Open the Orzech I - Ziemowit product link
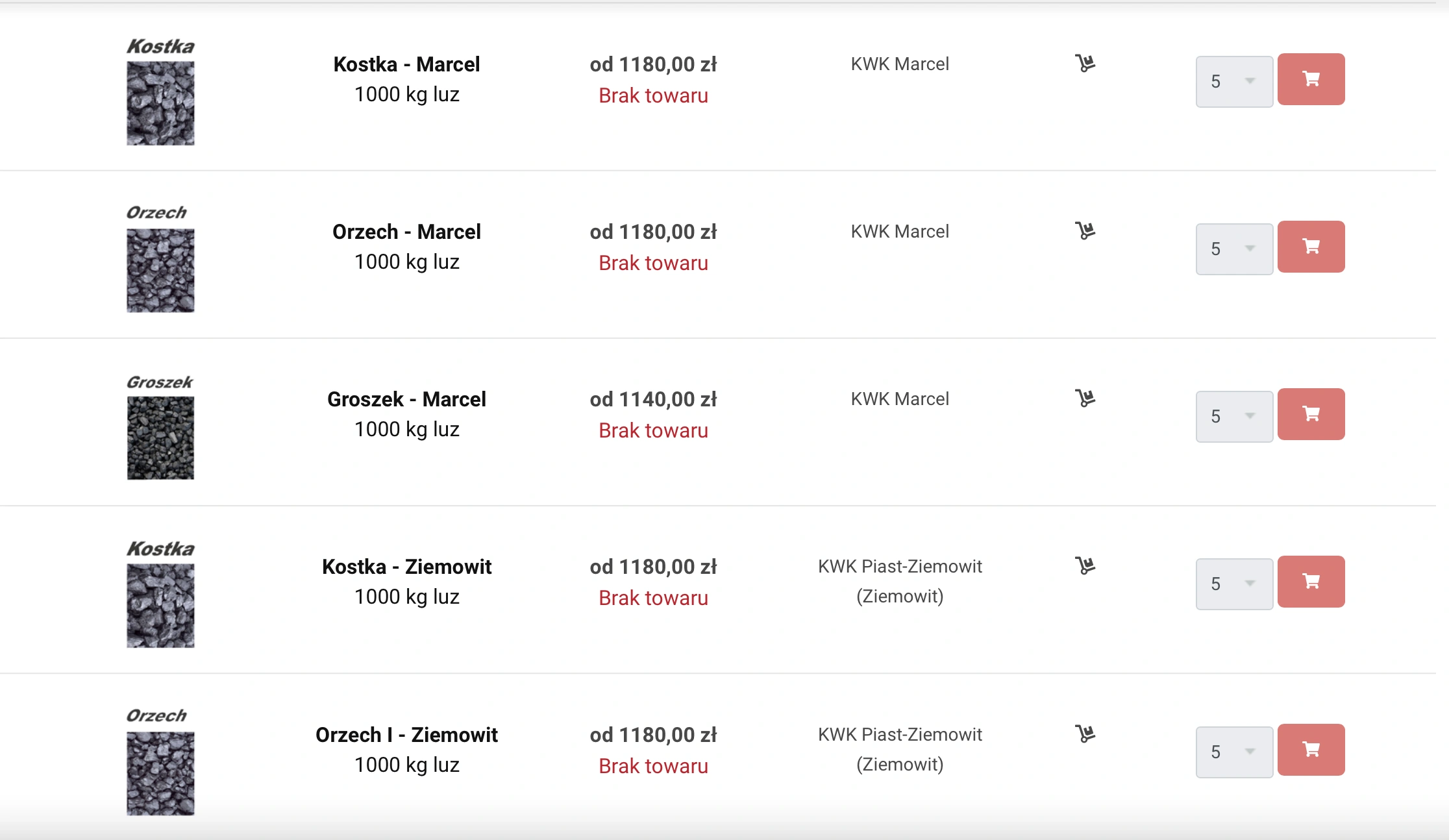Viewport: 1449px width, 840px height. [406, 735]
